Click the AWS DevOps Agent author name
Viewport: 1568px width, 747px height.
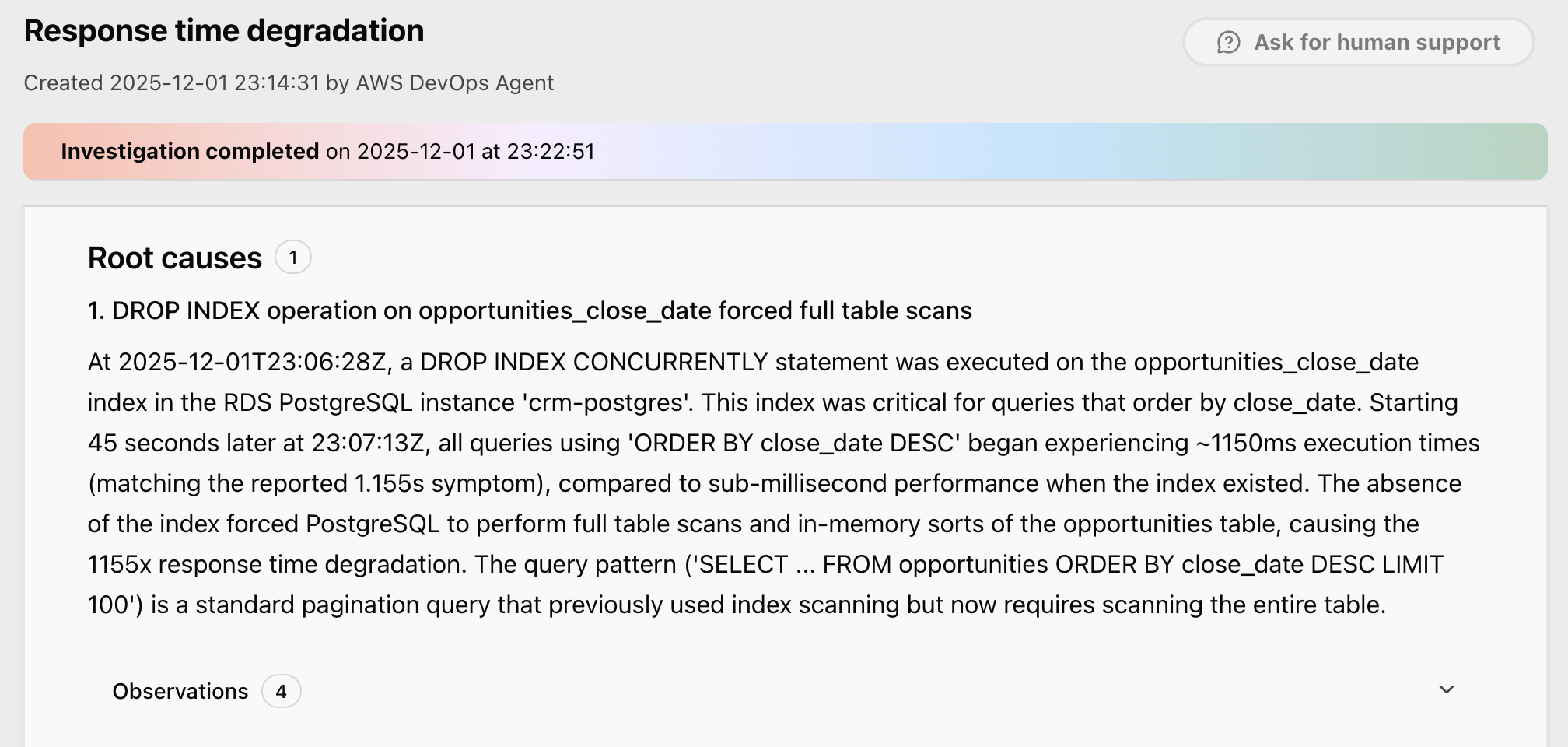click(454, 82)
